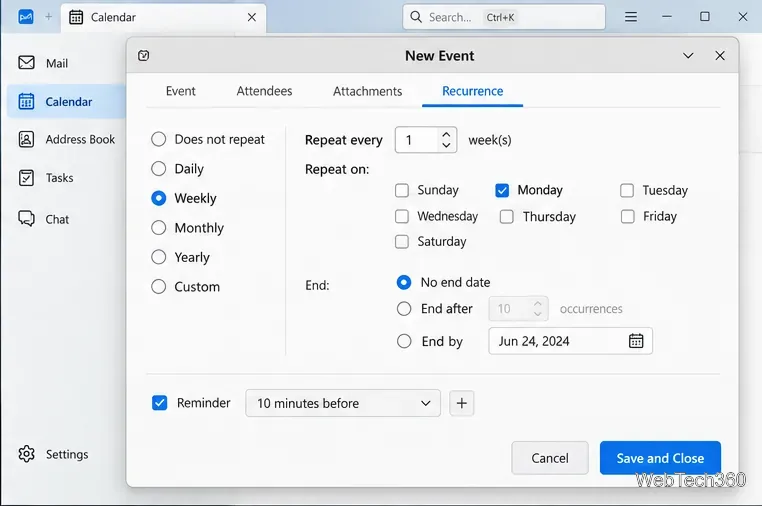The image size is (762, 506).
Task: Click the Search box
Action: (x=504, y=17)
